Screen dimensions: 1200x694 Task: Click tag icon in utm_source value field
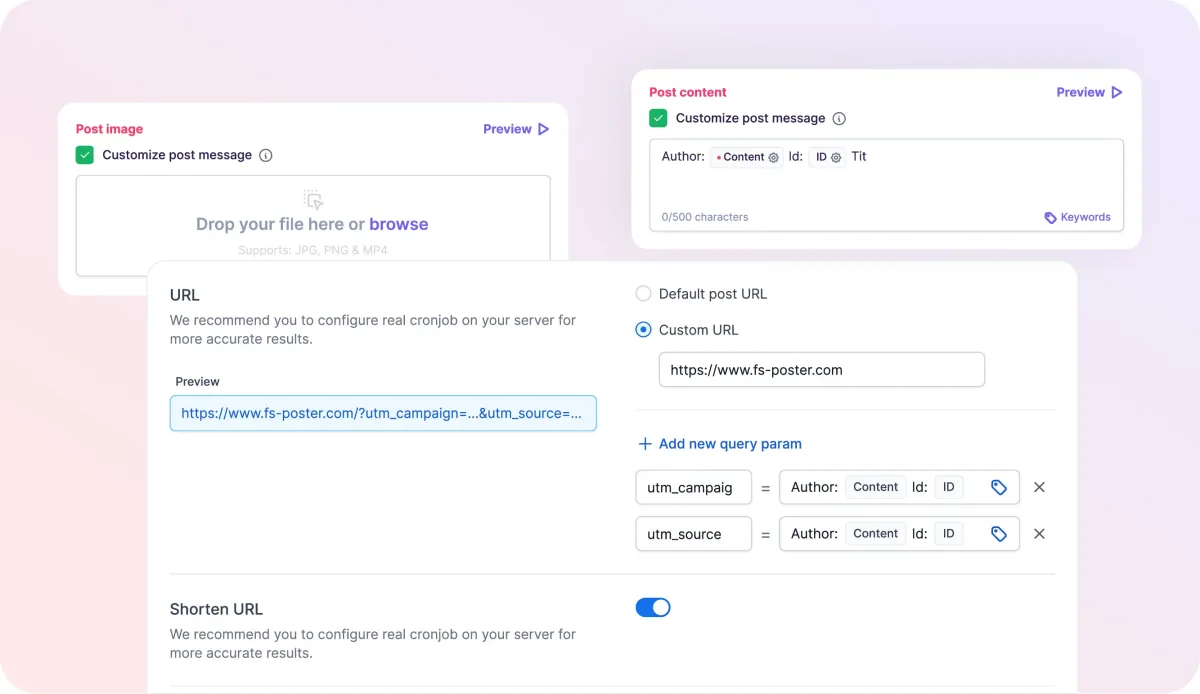tap(998, 534)
